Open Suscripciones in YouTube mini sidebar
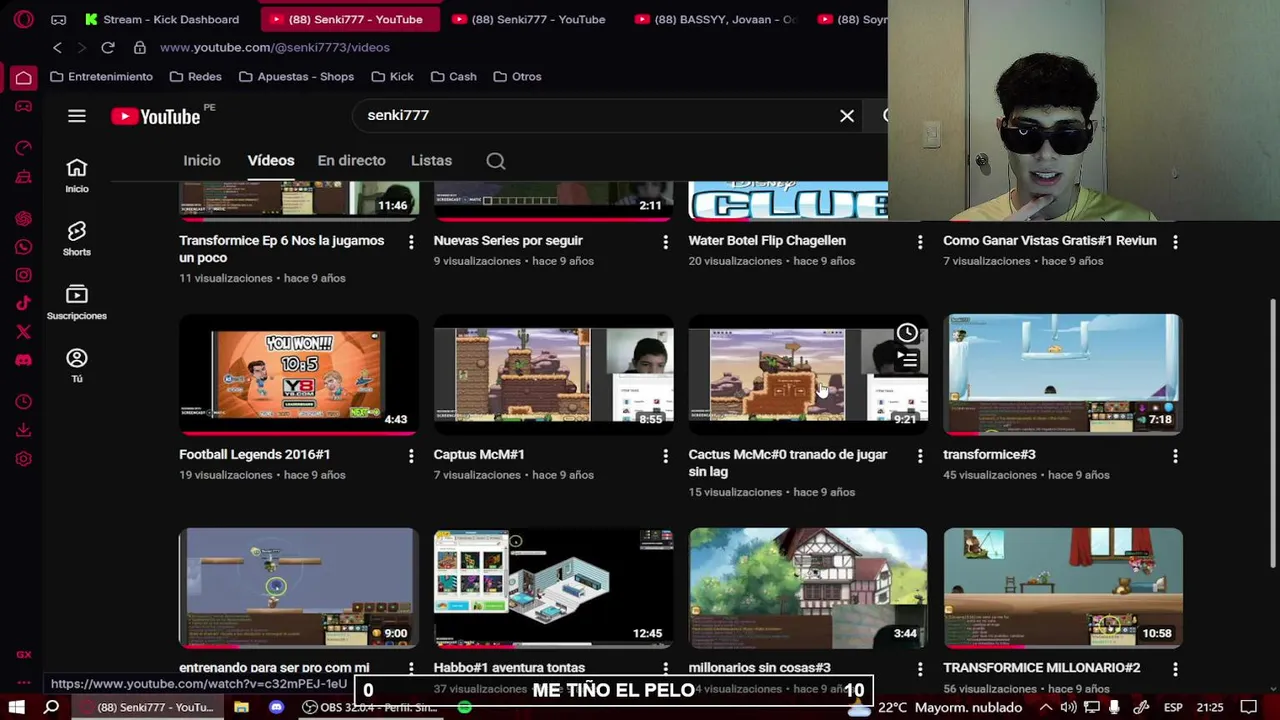The width and height of the screenshot is (1280, 720). pyautogui.click(x=77, y=302)
